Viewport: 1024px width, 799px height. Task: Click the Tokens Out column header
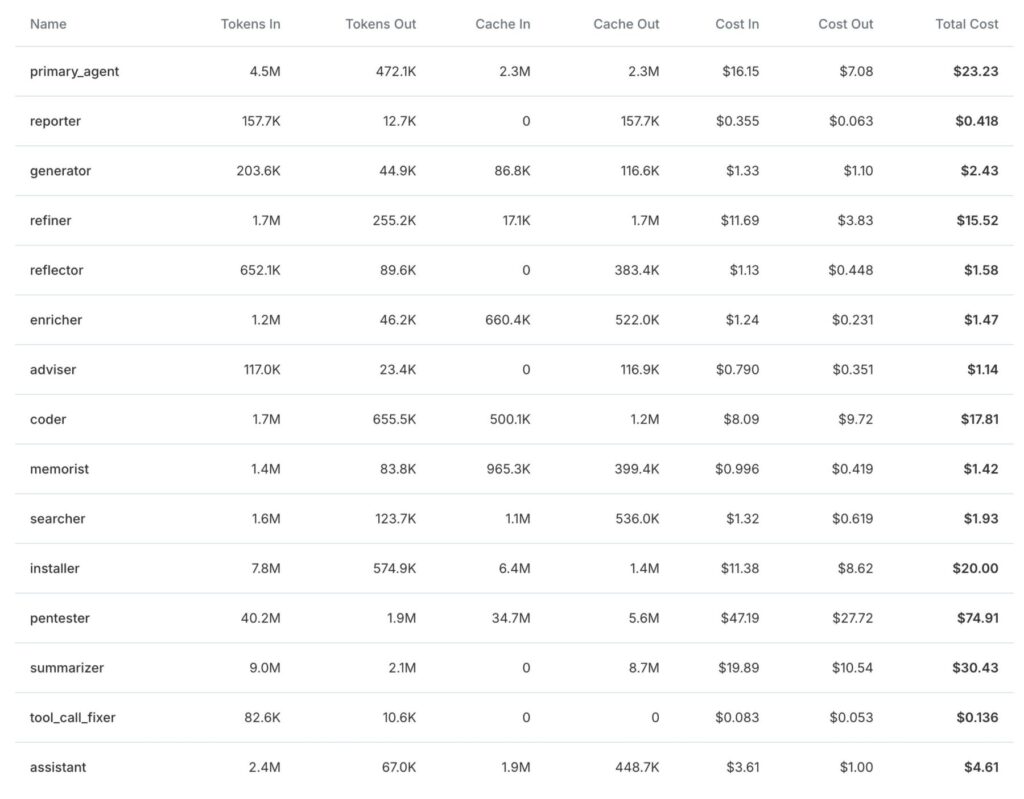coord(380,24)
